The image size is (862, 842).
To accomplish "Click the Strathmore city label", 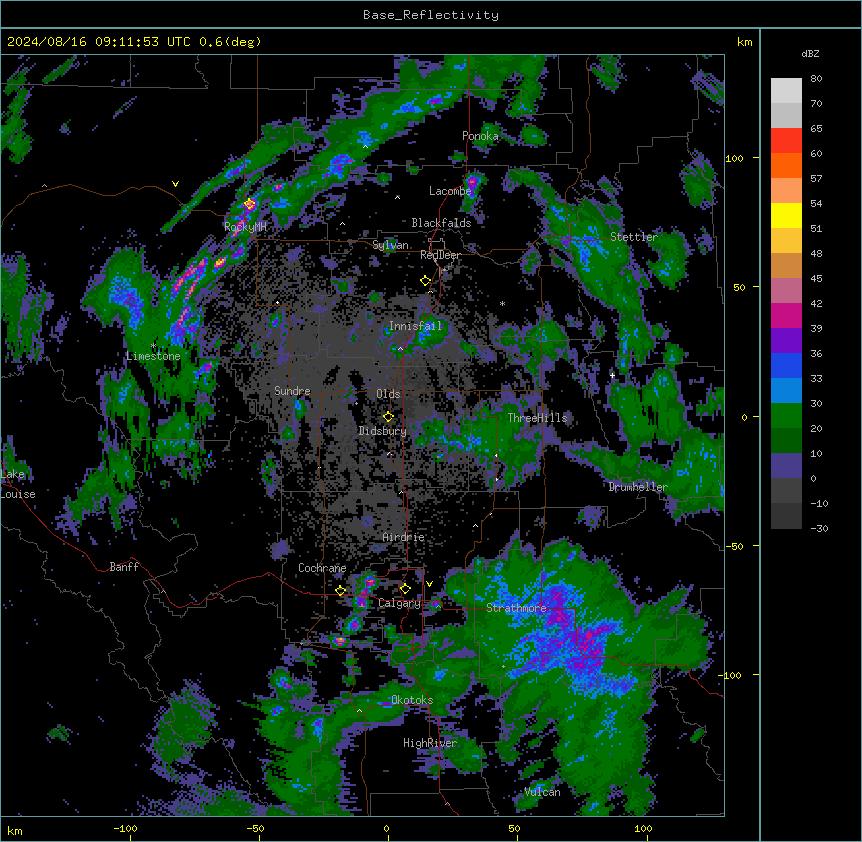I will [x=516, y=608].
